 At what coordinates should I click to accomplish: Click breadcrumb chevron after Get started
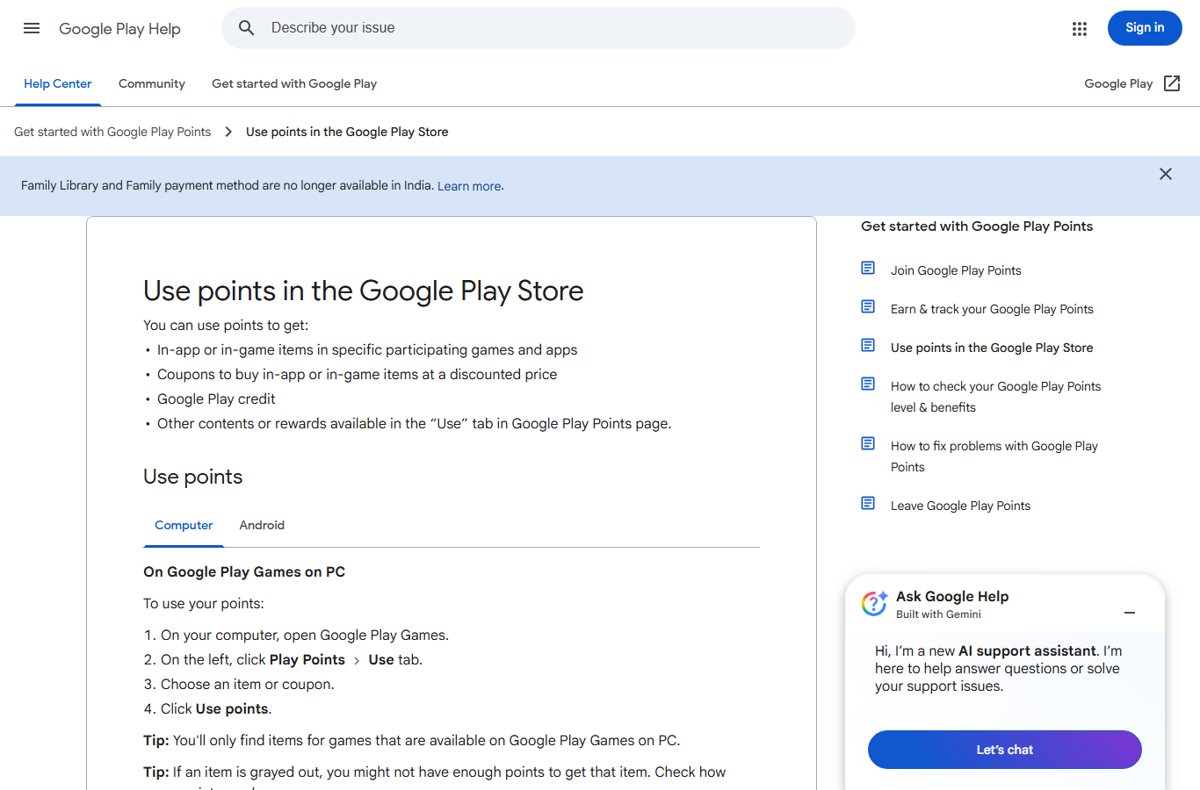(x=228, y=132)
